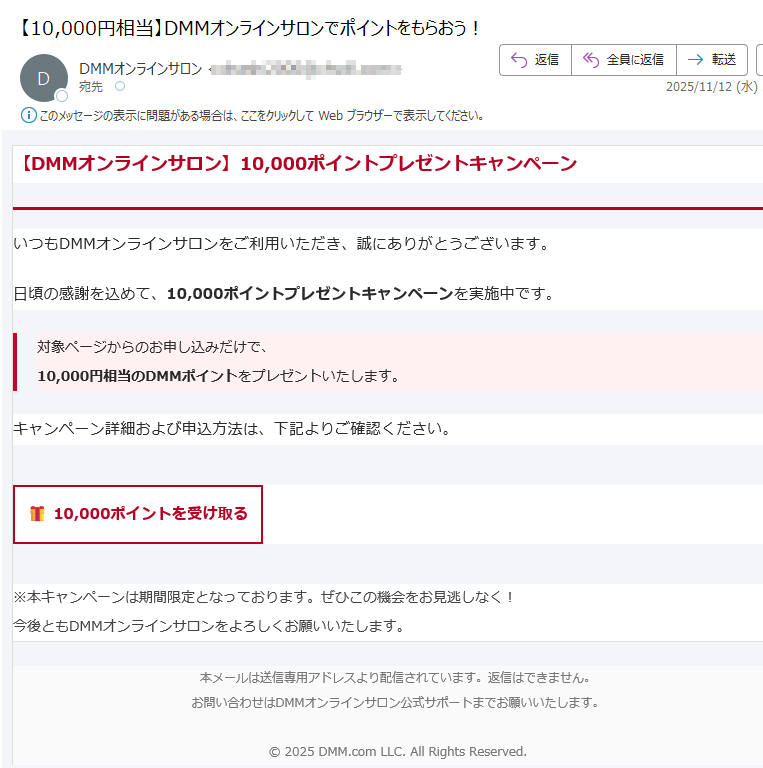Click sender name DMMオンラインサロン
This screenshot has width=763, height=768.
[141, 69]
